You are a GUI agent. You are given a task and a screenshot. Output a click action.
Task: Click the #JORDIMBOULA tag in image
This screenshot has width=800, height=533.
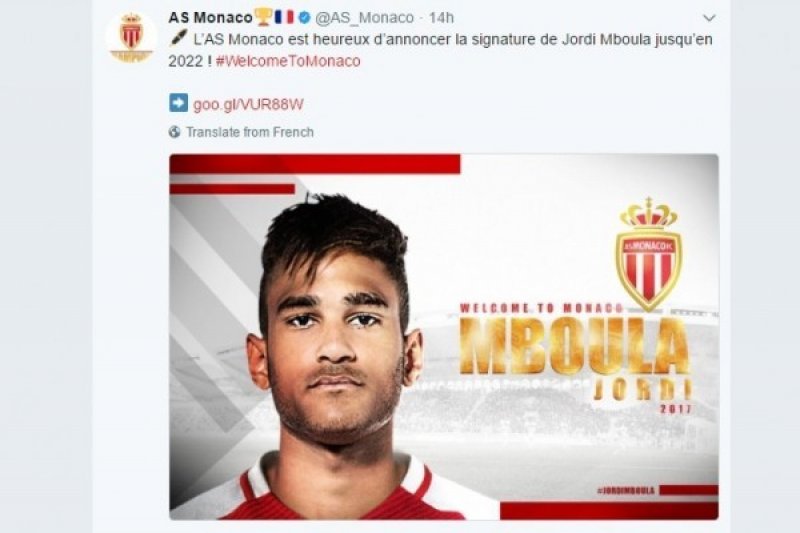click(626, 490)
